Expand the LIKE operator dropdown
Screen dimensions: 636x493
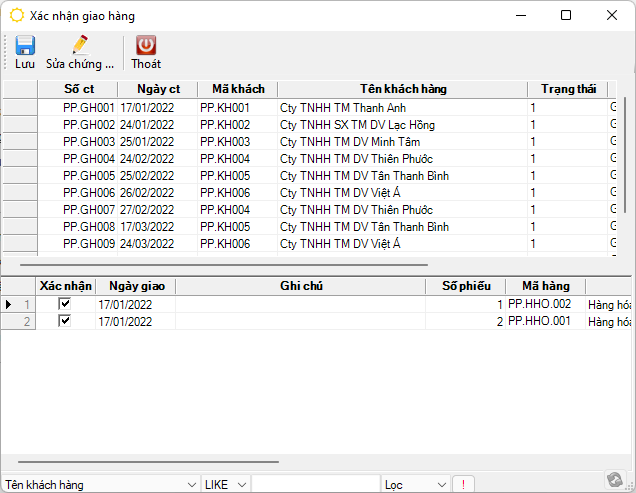242,484
